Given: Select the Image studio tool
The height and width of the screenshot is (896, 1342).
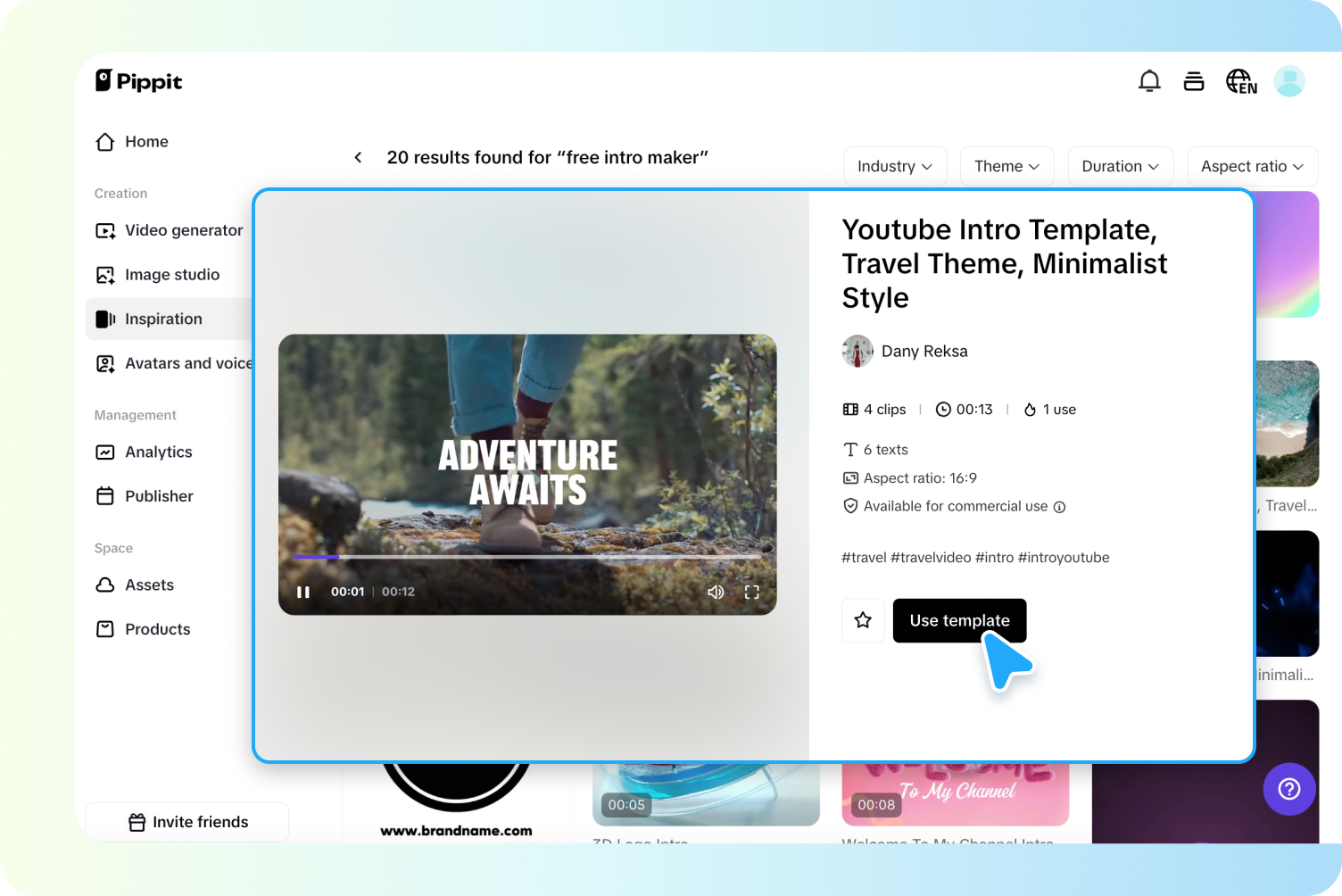Looking at the screenshot, I should [172, 274].
